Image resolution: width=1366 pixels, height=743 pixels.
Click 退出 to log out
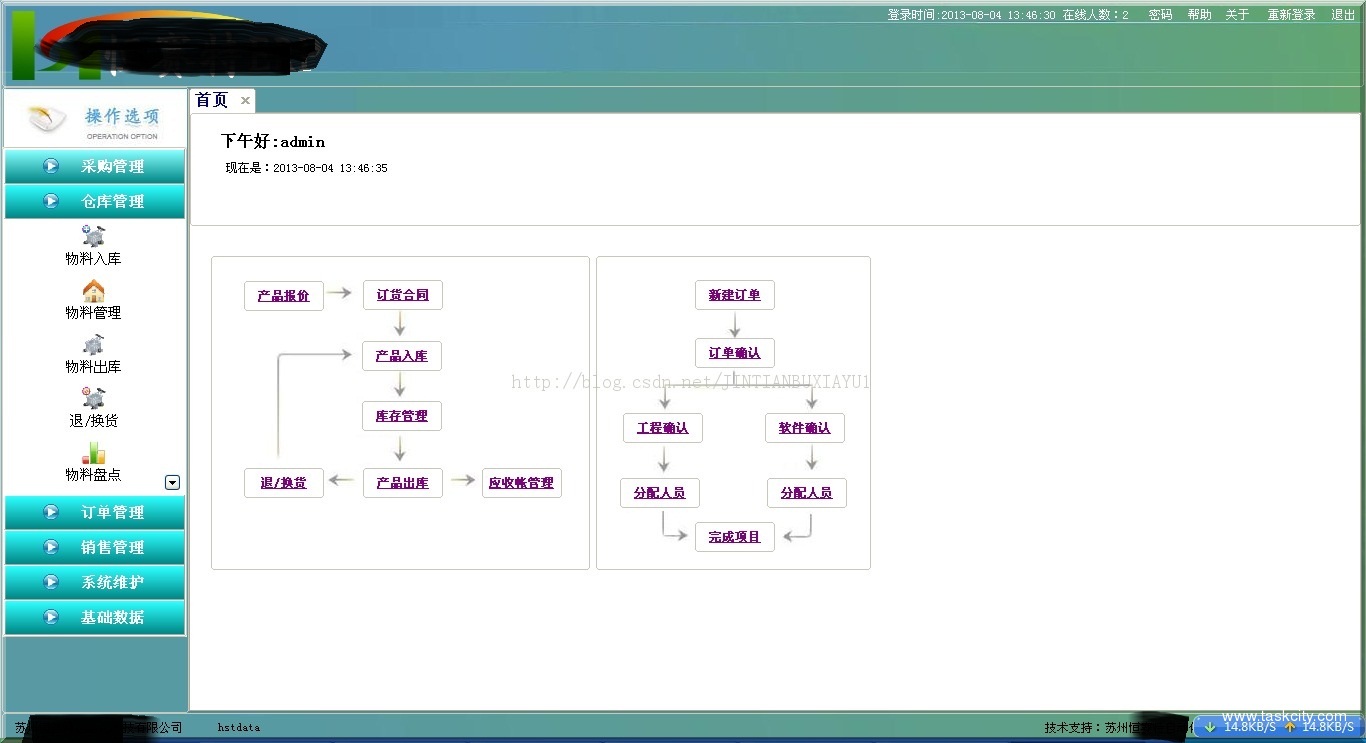tap(1343, 15)
